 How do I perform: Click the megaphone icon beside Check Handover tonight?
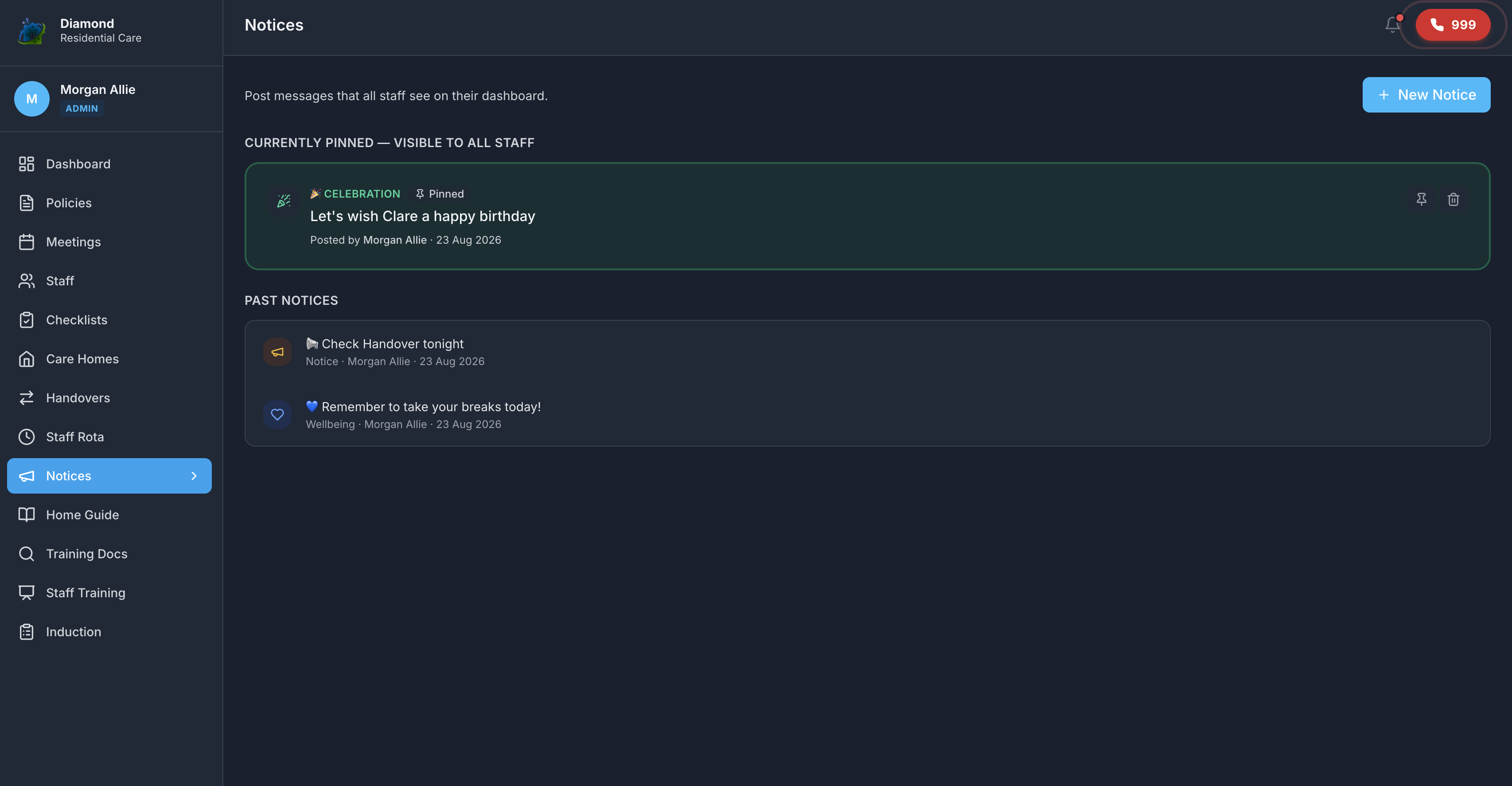(278, 352)
